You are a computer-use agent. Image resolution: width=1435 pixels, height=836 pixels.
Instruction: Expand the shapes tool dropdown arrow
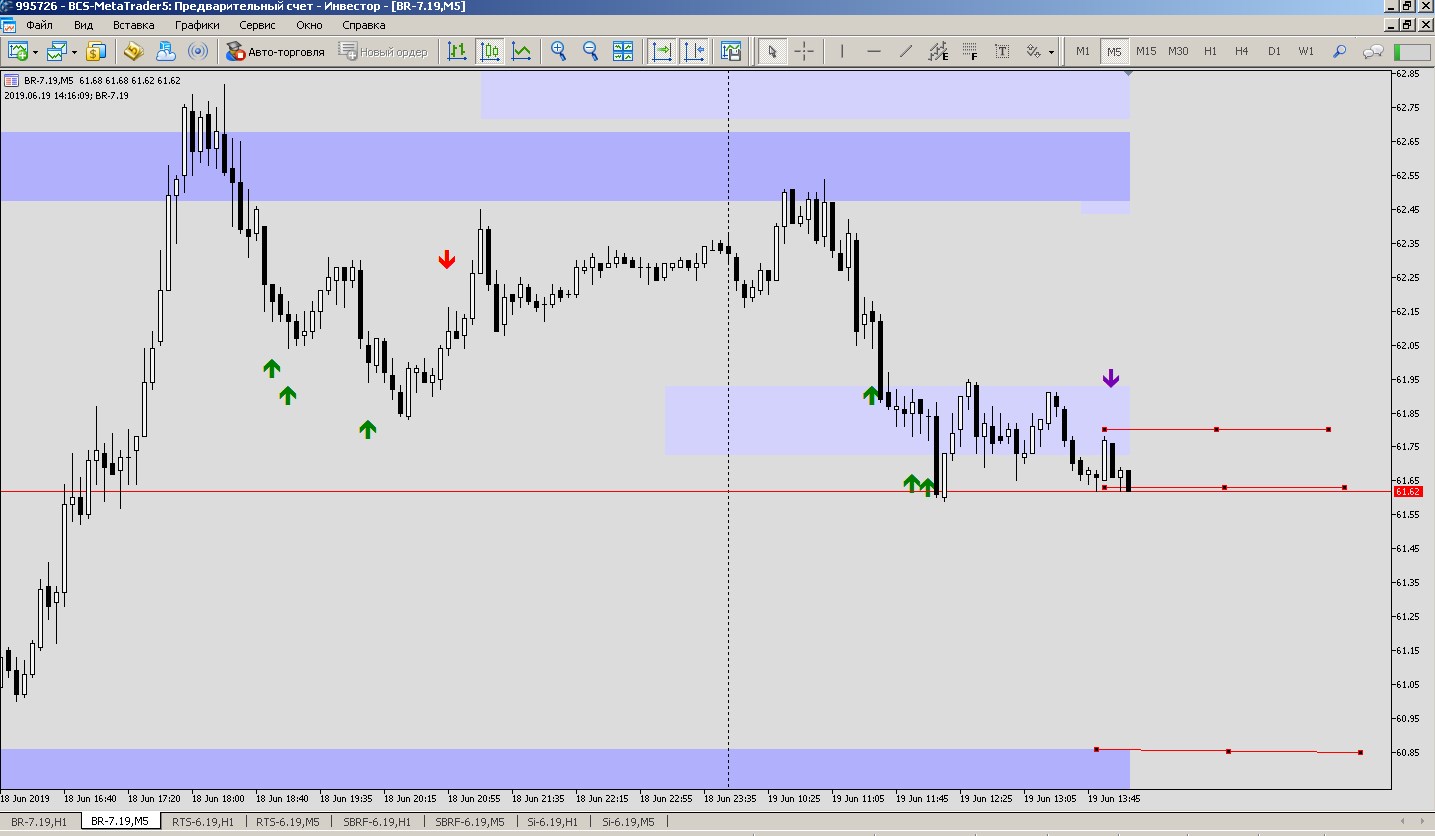[x=1051, y=51]
